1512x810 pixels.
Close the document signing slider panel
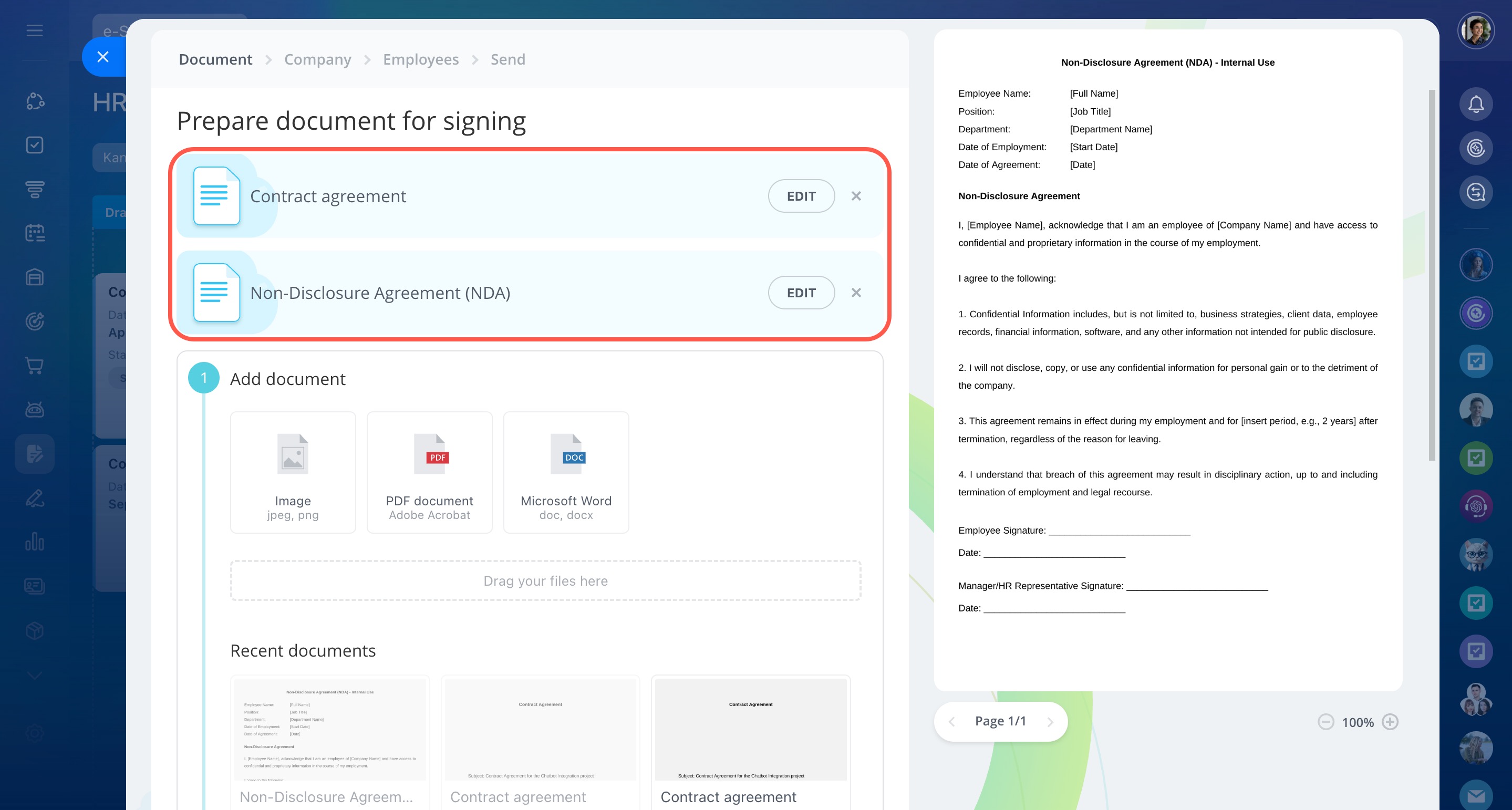pos(103,57)
